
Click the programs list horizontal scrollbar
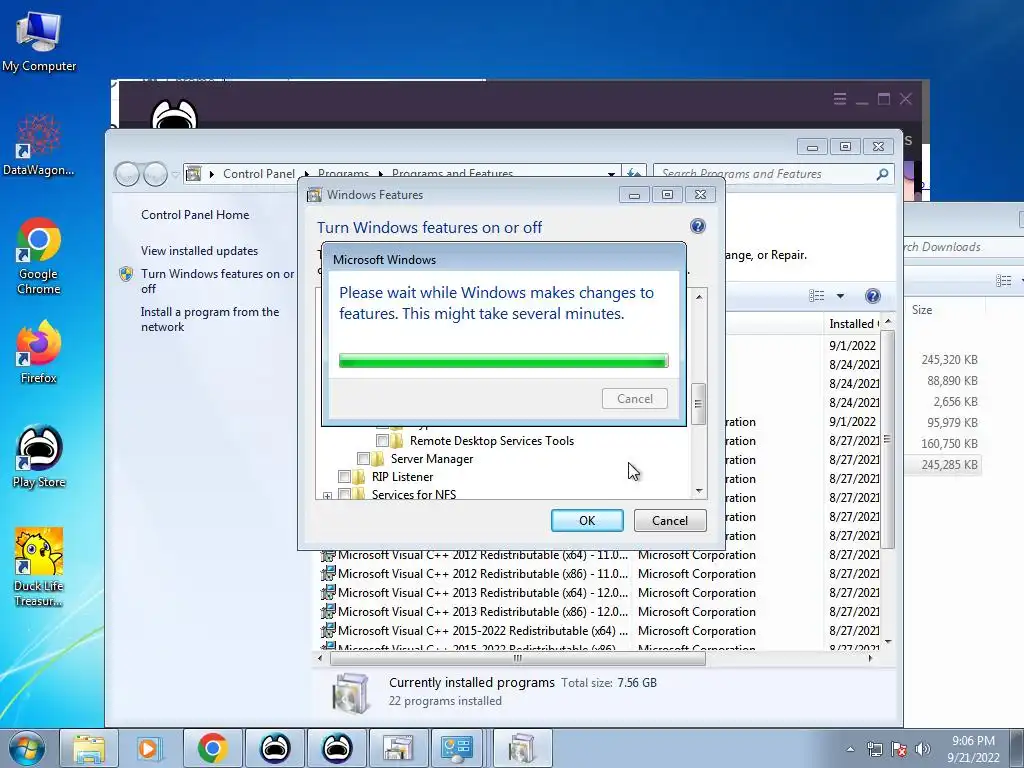pos(518,658)
